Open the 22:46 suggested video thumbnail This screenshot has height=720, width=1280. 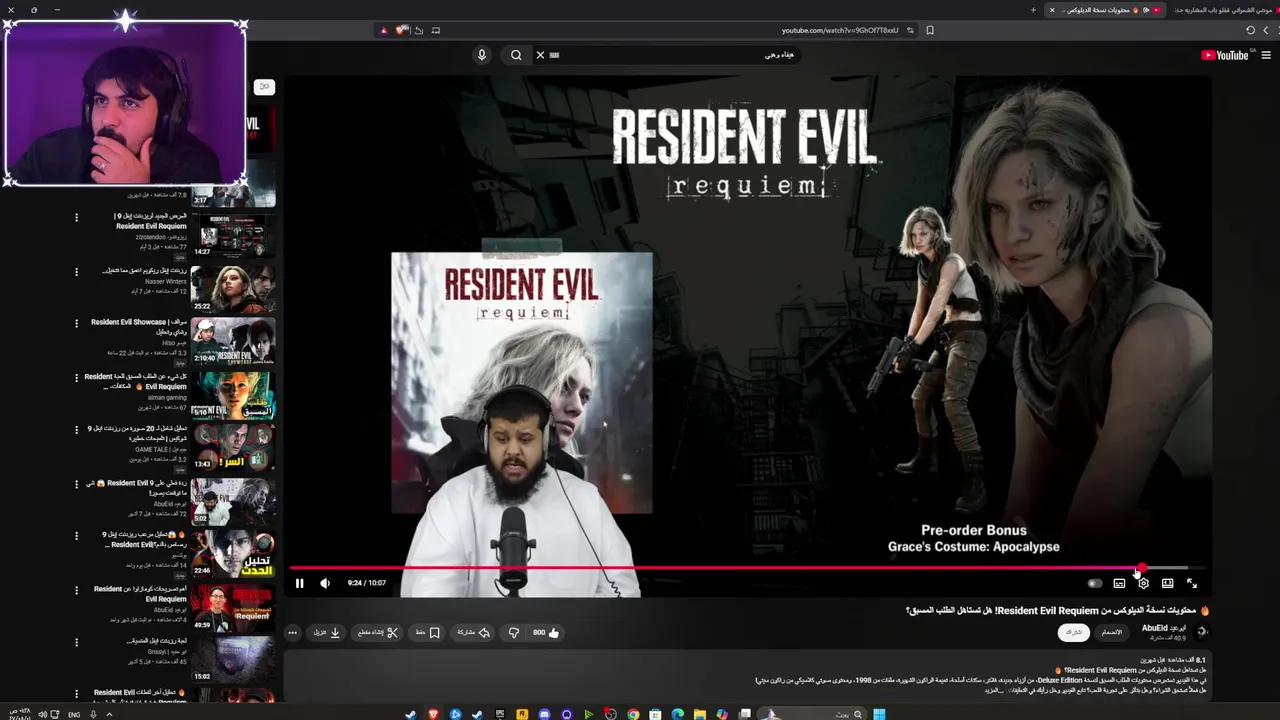233,555
